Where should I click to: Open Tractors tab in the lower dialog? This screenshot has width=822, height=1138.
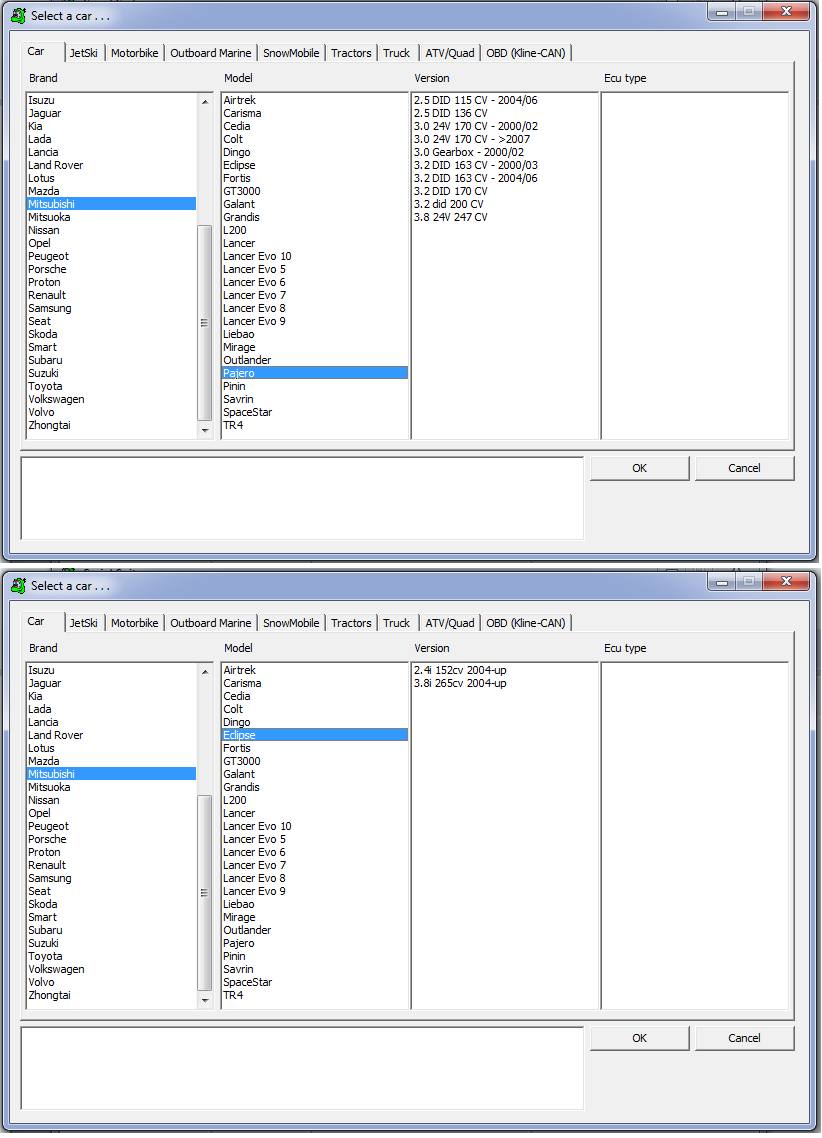[x=351, y=623]
